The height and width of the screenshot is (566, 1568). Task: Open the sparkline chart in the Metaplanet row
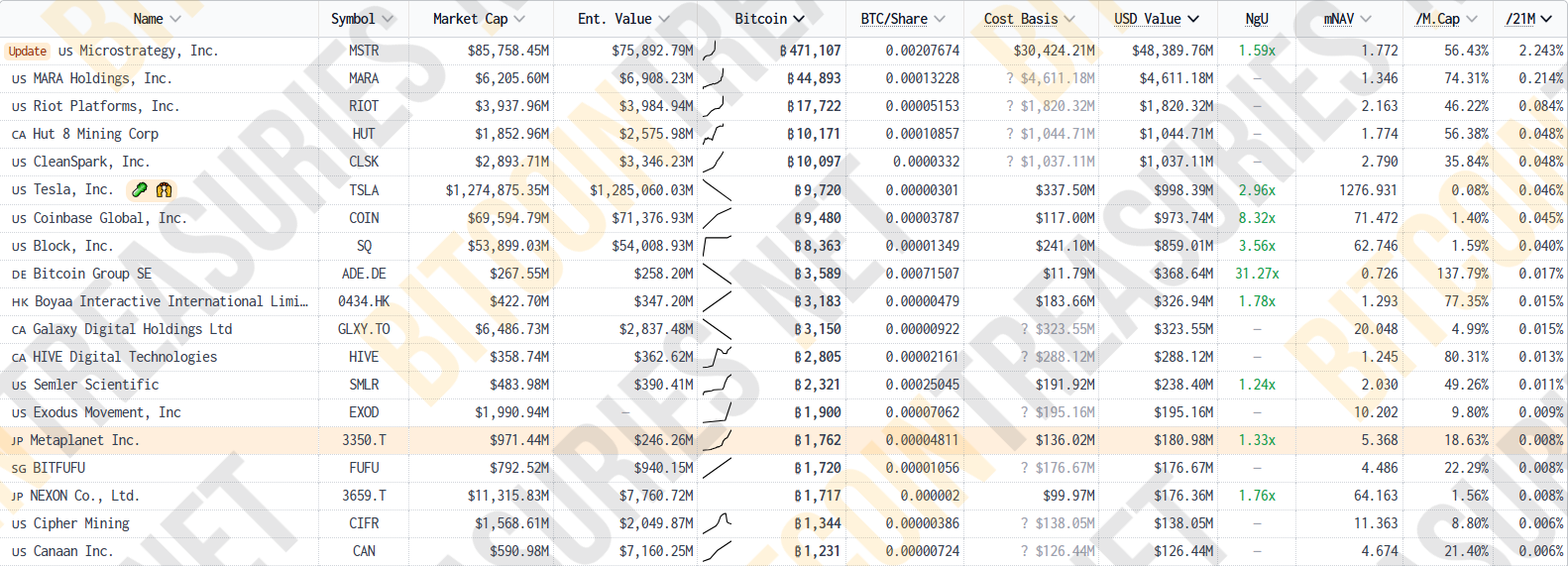(x=716, y=440)
